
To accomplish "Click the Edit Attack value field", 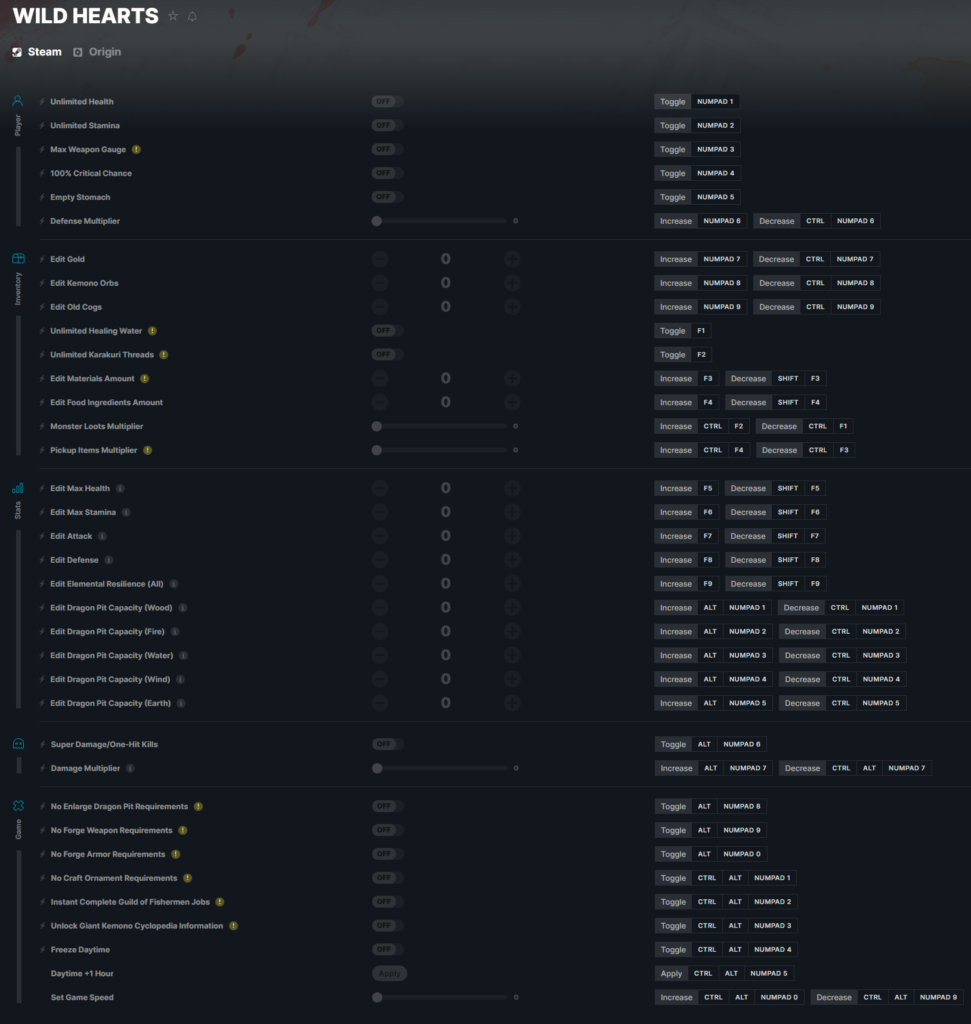I will click(x=445, y=536).
